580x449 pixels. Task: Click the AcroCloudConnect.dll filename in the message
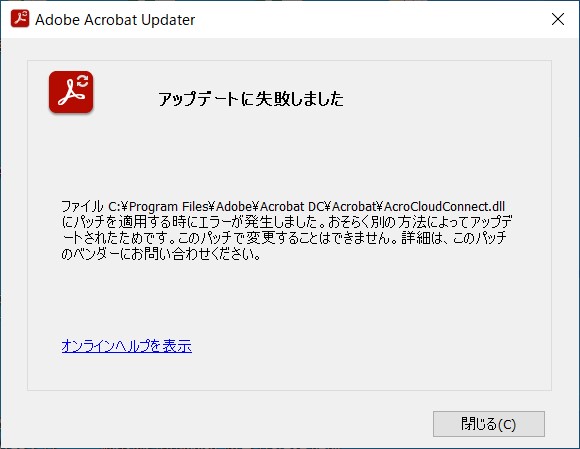(x=444, y=206)
